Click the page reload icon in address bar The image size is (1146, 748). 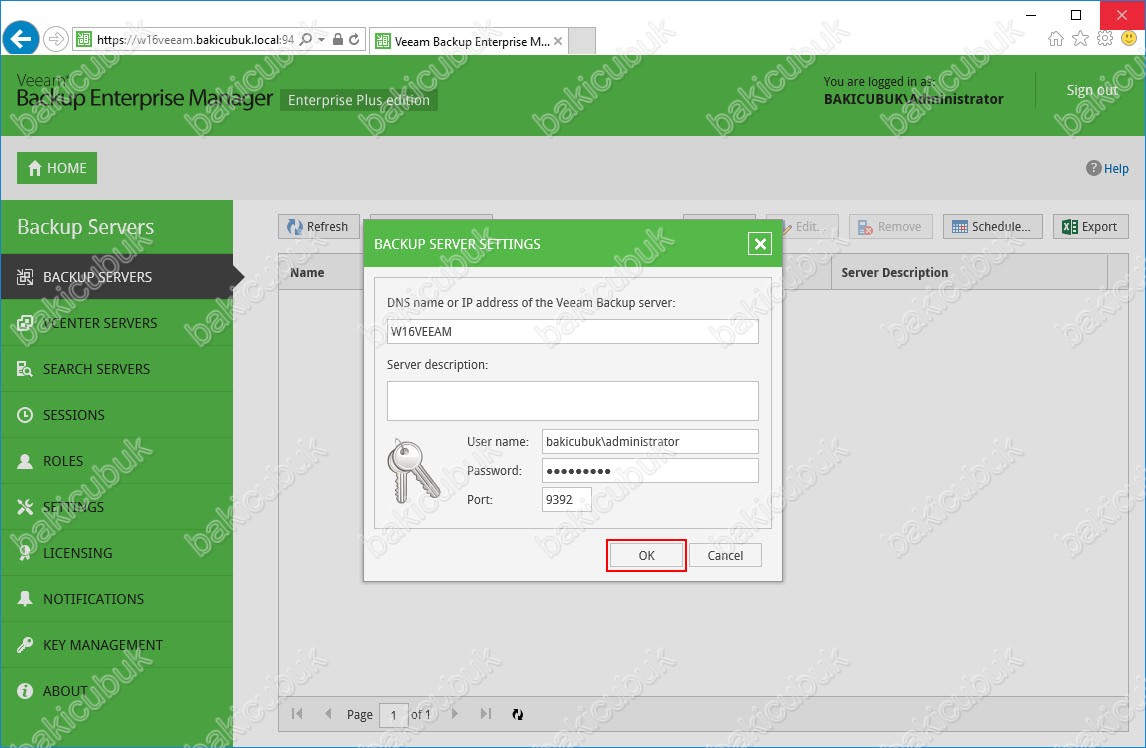coord(354,39)
